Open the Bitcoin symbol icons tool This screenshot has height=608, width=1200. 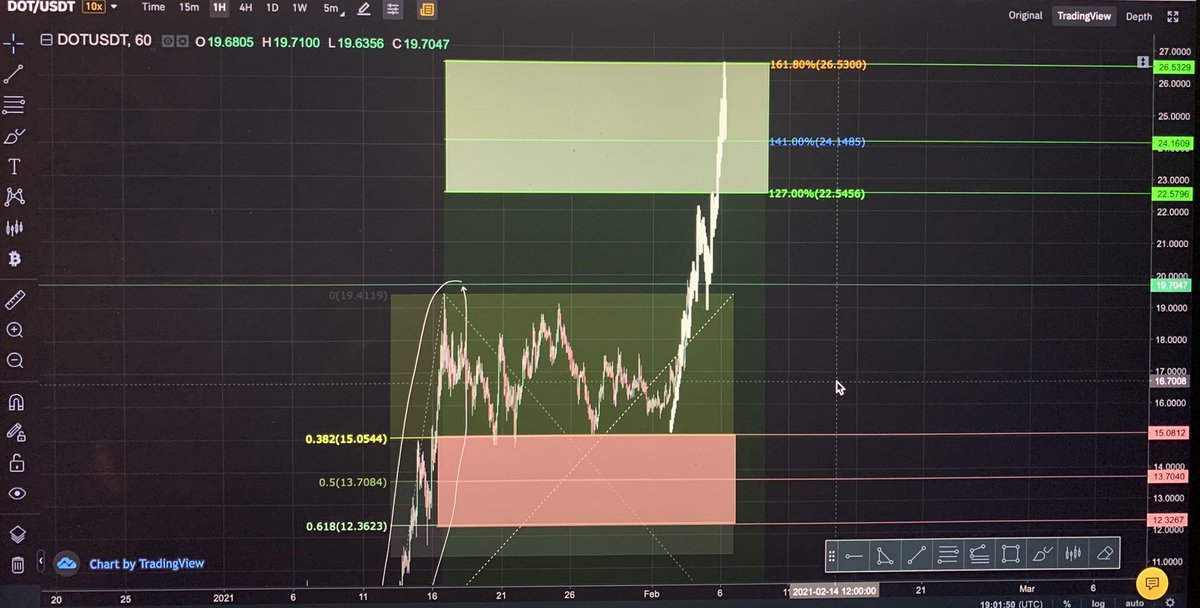(14, 259)
